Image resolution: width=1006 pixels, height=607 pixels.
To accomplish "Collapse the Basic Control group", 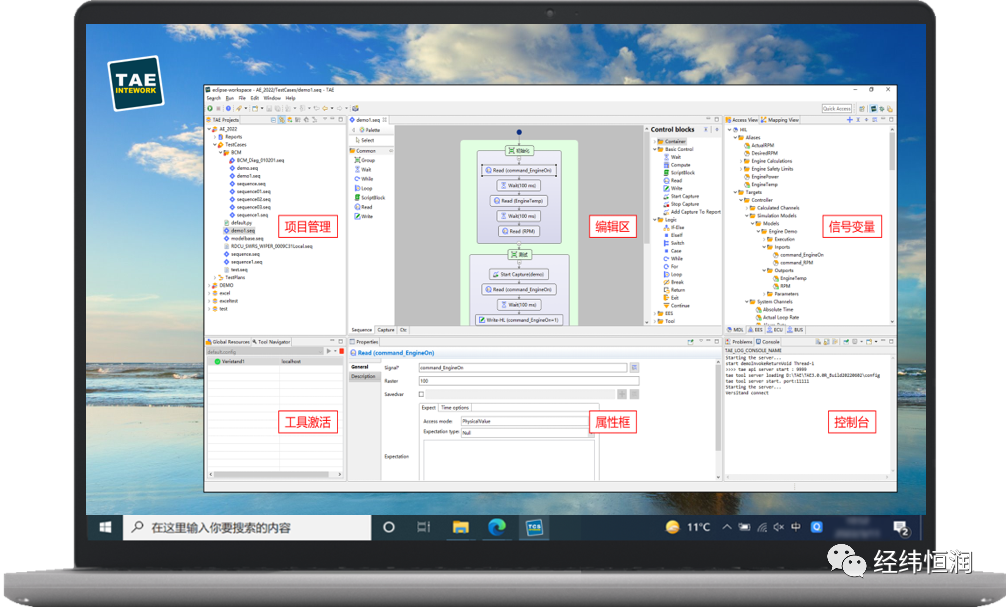I will pyautogui.click(x=654, y=149).
